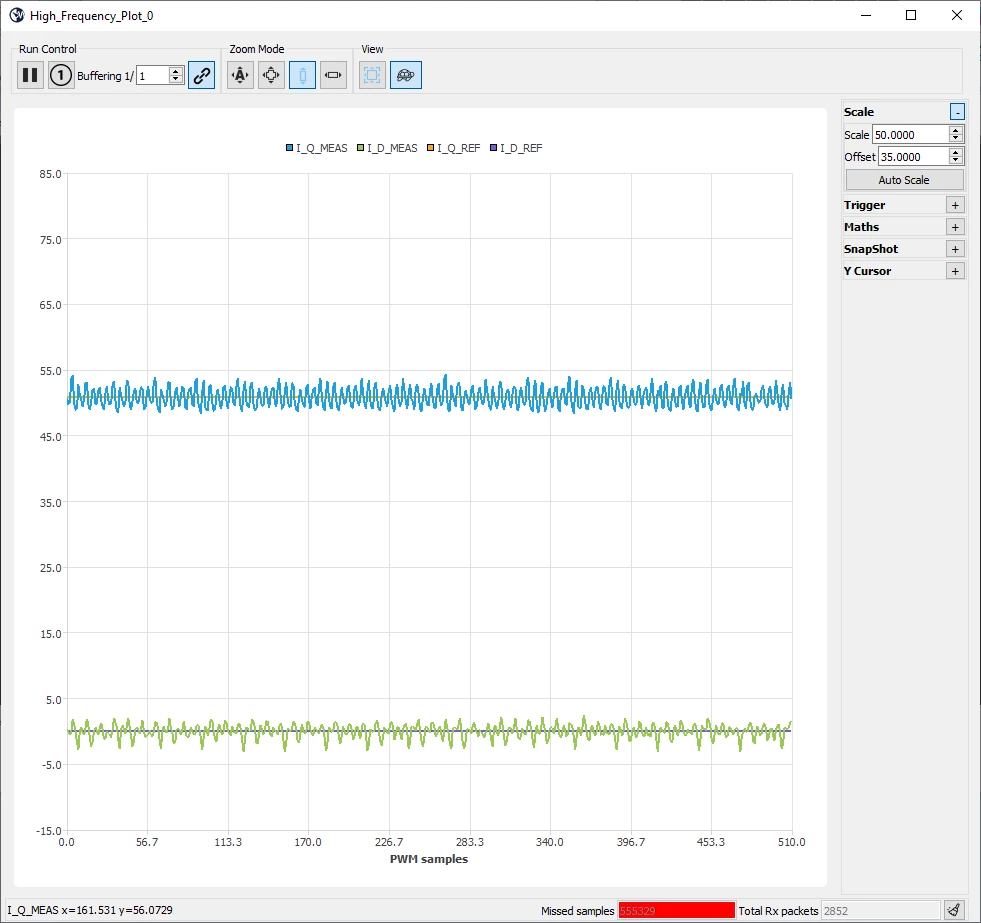Decrease the Offset value with the down arrow
Viewport: 981px width, 923px height.
(955, 161)
